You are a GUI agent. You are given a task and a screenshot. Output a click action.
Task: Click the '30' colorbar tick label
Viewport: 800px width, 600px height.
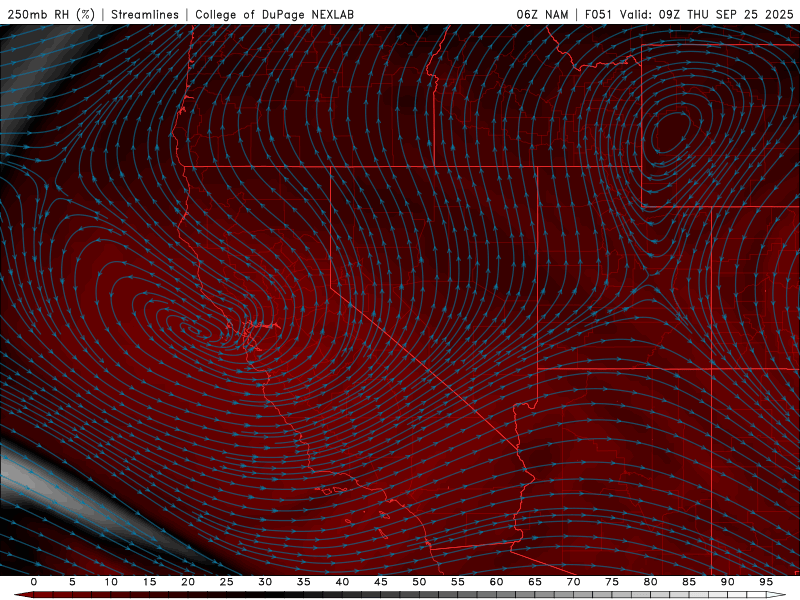click(265, 582)
